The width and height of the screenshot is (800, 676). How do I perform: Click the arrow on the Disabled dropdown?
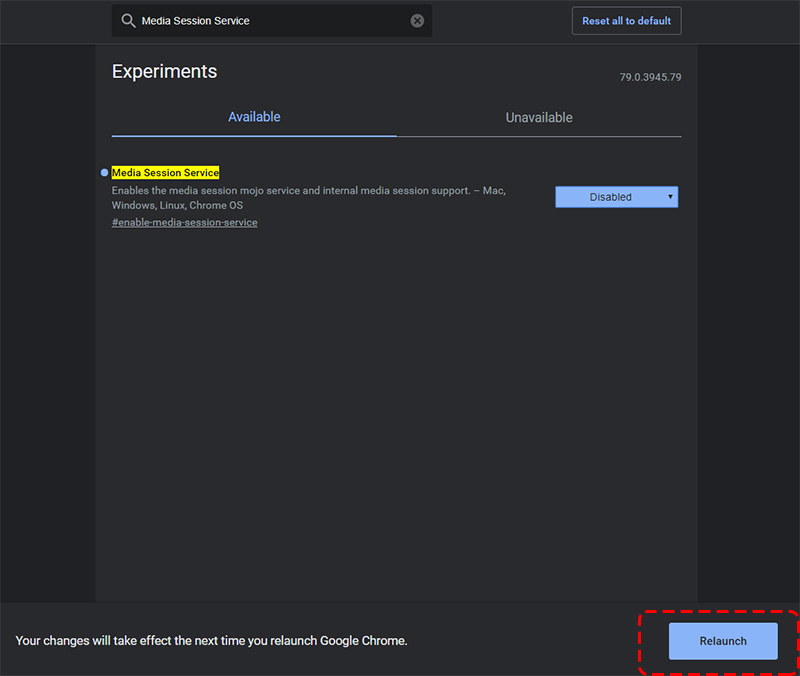pyautogui.click(x=670, y=197)
